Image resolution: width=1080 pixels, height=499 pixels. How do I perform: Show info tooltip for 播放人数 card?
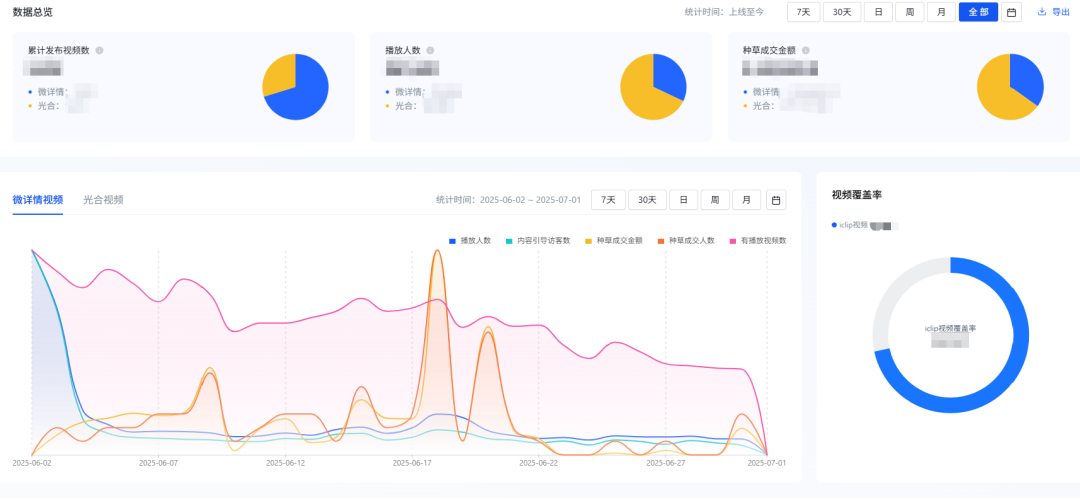430,50
